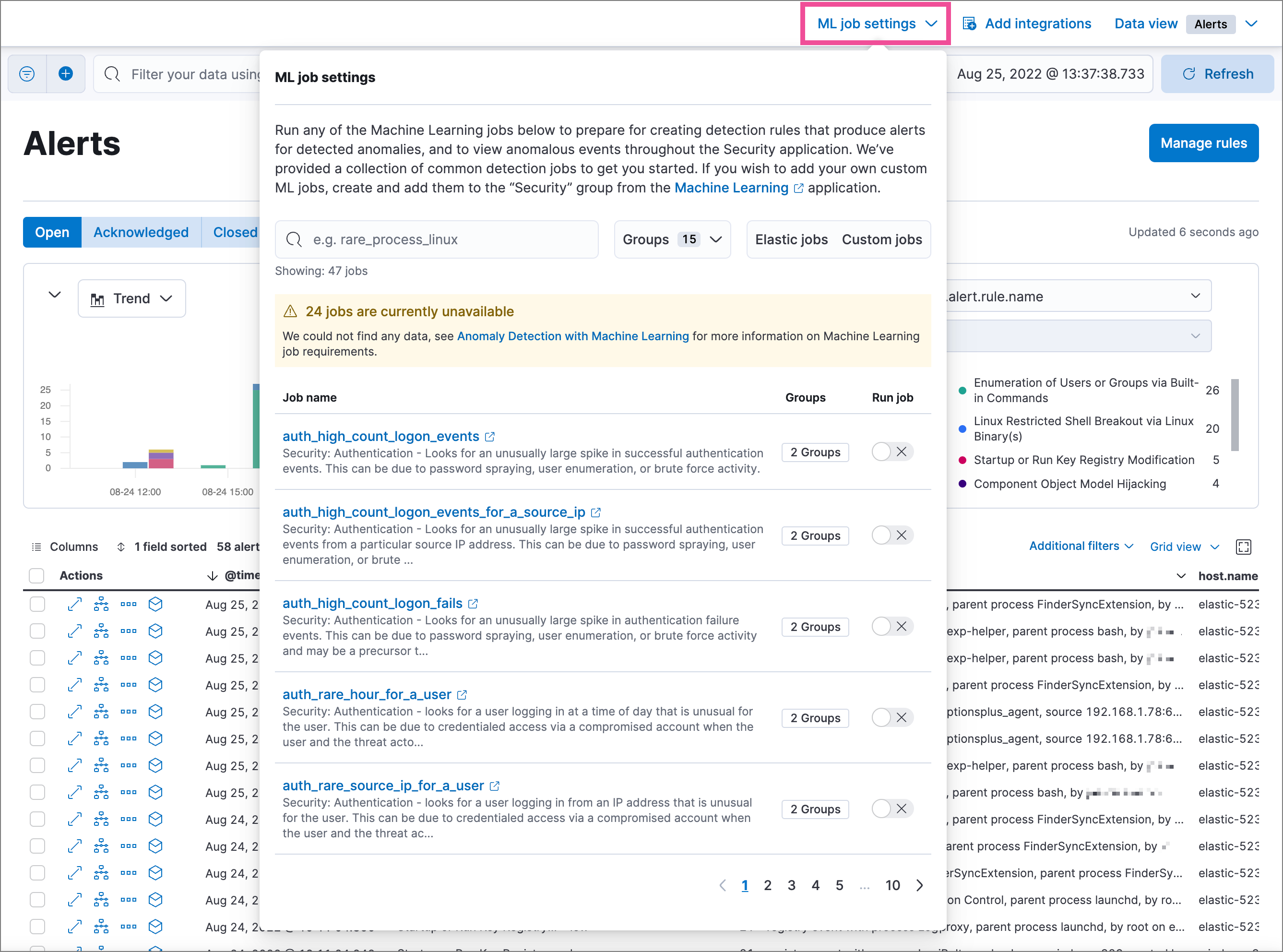This screenshot has width=1283, height=952.
Task: Open the Groups 15 dropdown
Action: click(672, 239)
